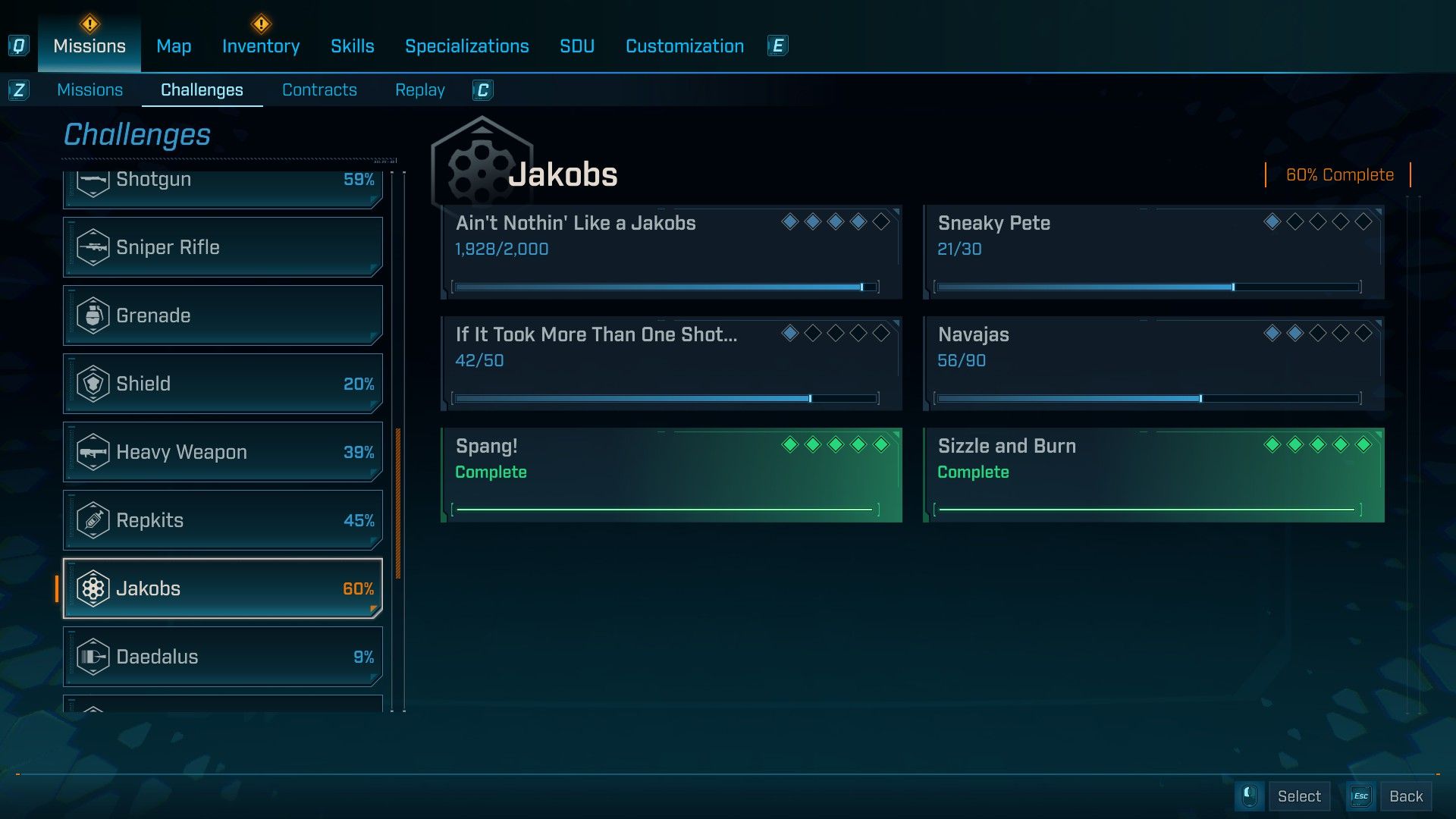This screenshot has height=819, width=1456.
Task: Click the Back button
Action: click(x=1405, y=796)
